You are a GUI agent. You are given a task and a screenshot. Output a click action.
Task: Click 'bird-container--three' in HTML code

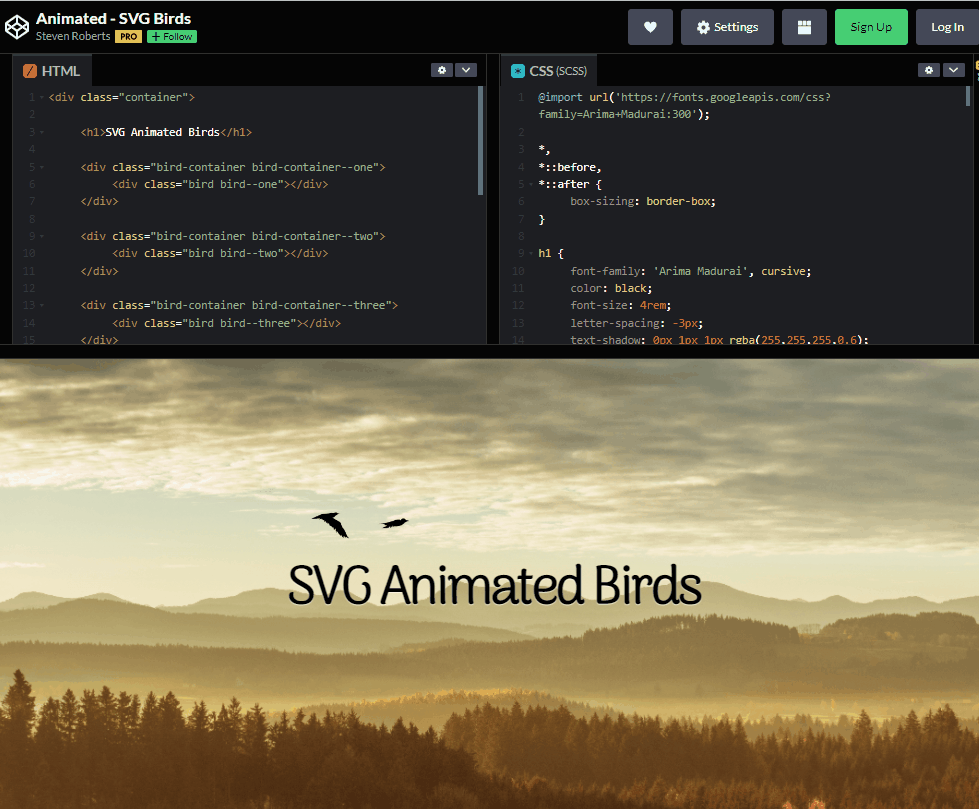(x=318, y=305)
